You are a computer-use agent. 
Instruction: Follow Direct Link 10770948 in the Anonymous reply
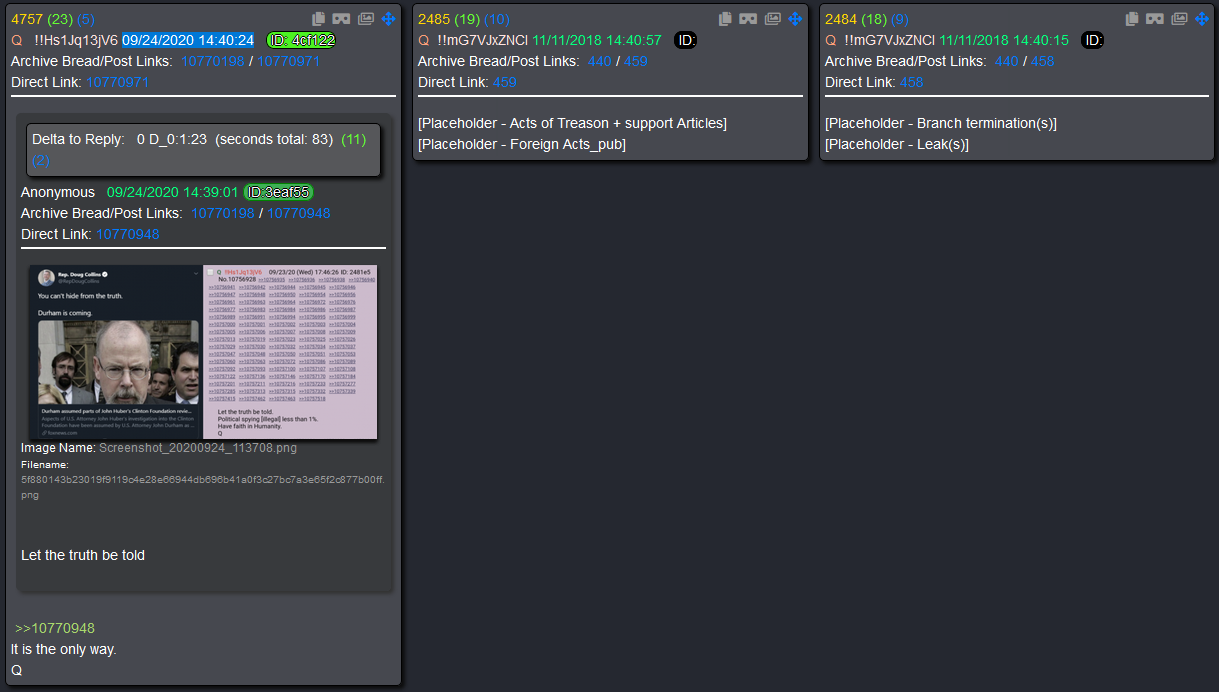[x=128, y=234]
